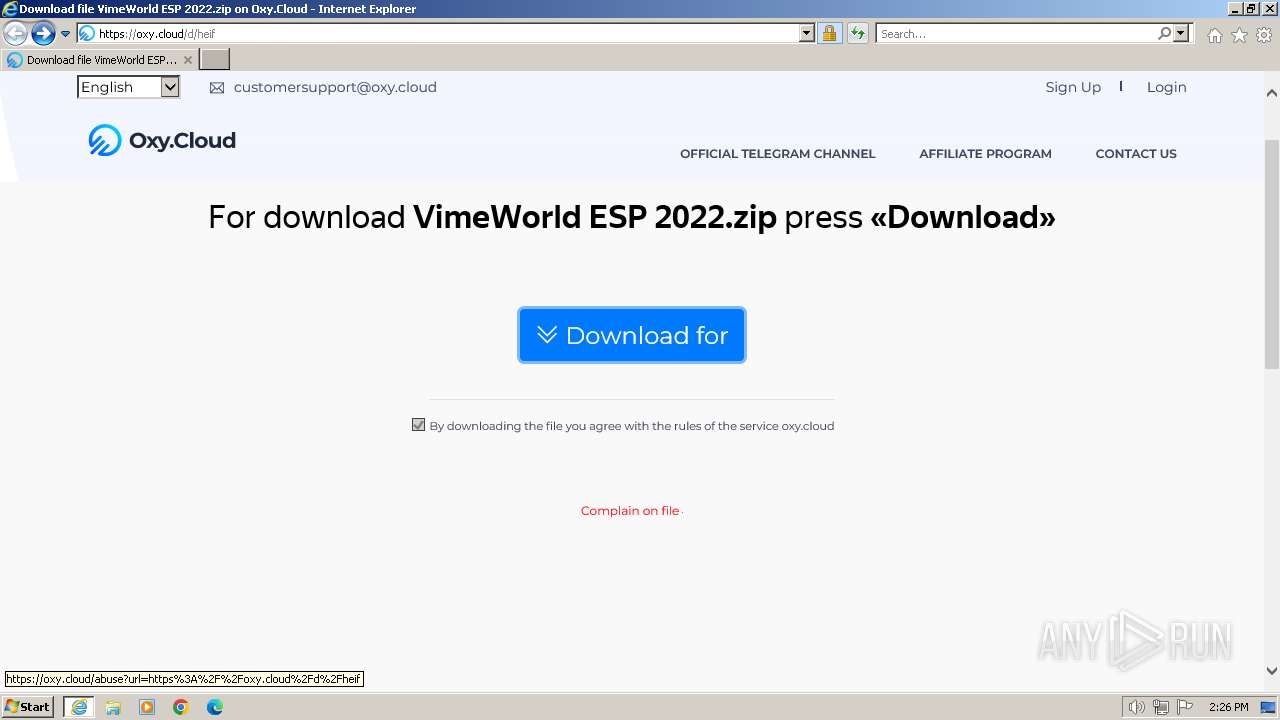Toggle the agree with rules checkbox
Screen dimensions: 1280x720
coord(418,425)
